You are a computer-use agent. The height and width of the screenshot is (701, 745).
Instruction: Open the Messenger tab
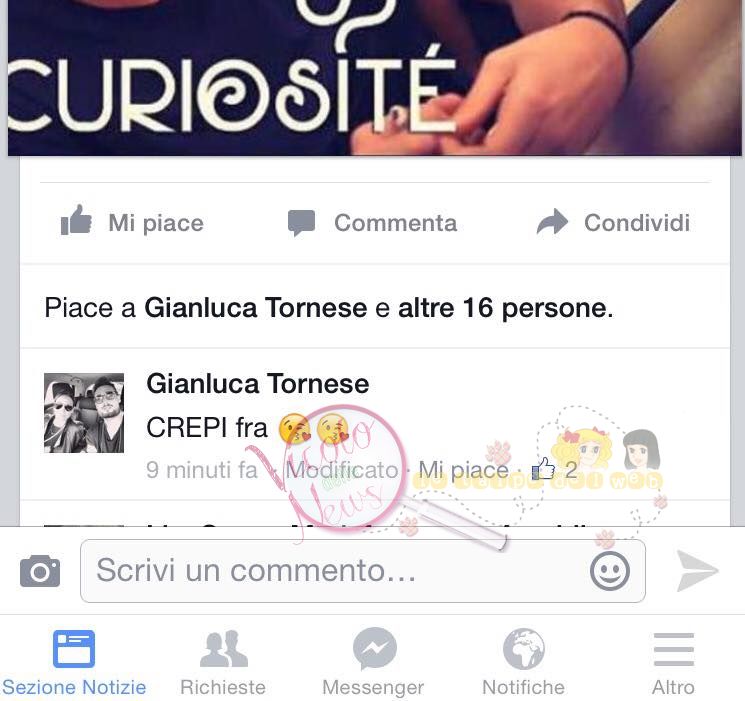[x=373, y=662]
